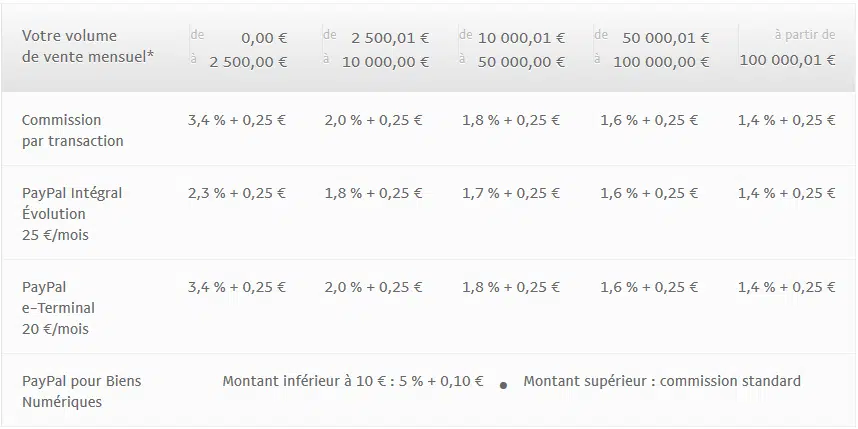Screen dimensions: 858x429
Task: Select the 10 000,01 € to 50 000,00 € header
Action: (512, 49)
